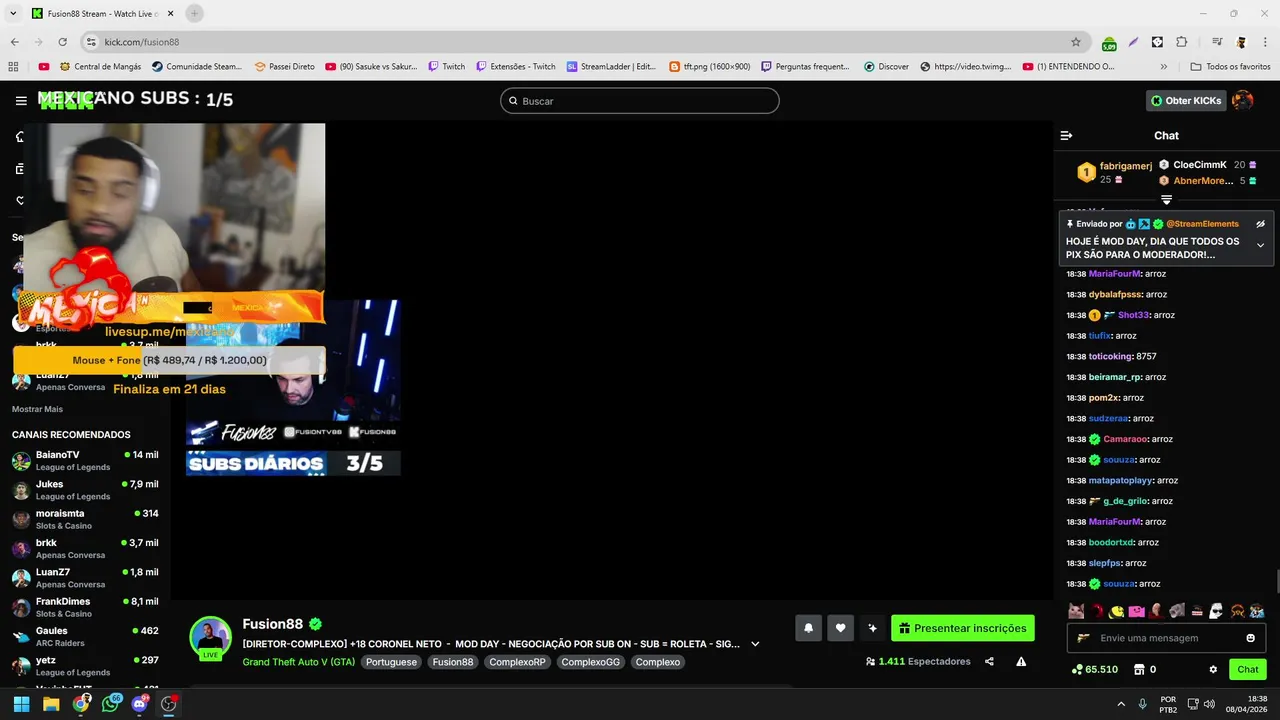This screenshot has height=720, width=1280.
Task: Click username Shot33 in chat
Action: coord(1133,315)
